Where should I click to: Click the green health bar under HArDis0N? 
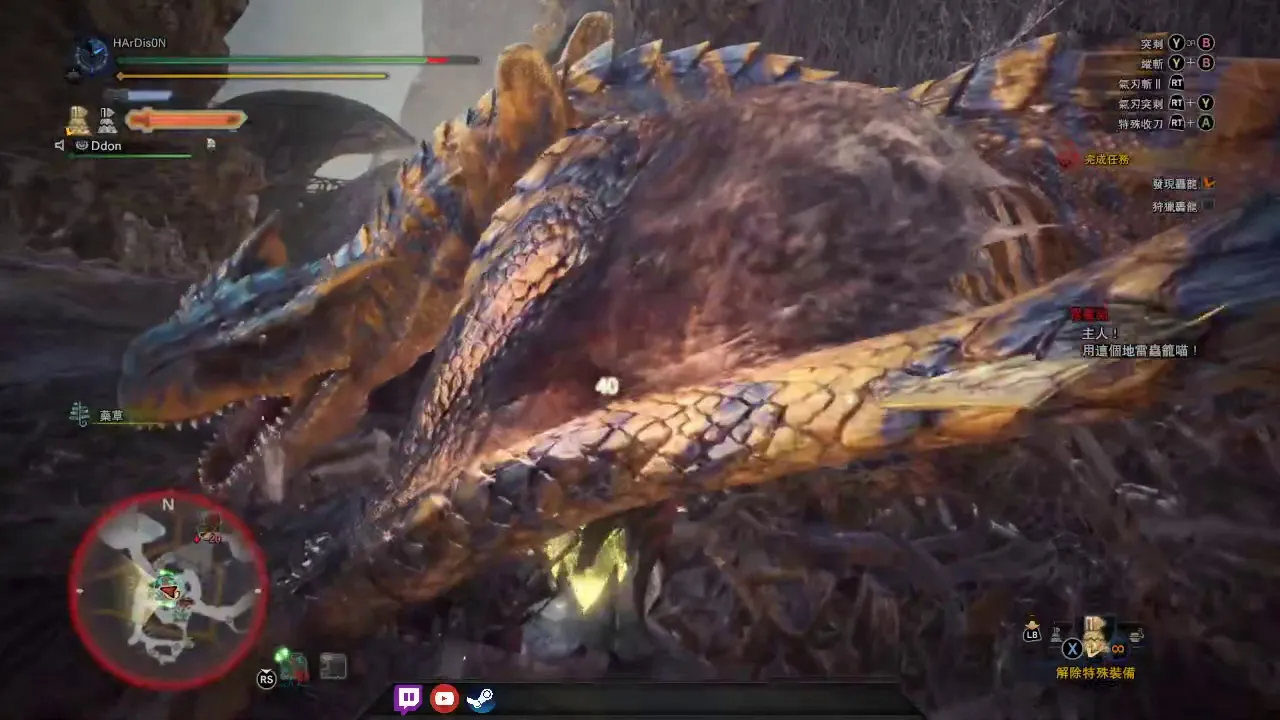[298, 60]
